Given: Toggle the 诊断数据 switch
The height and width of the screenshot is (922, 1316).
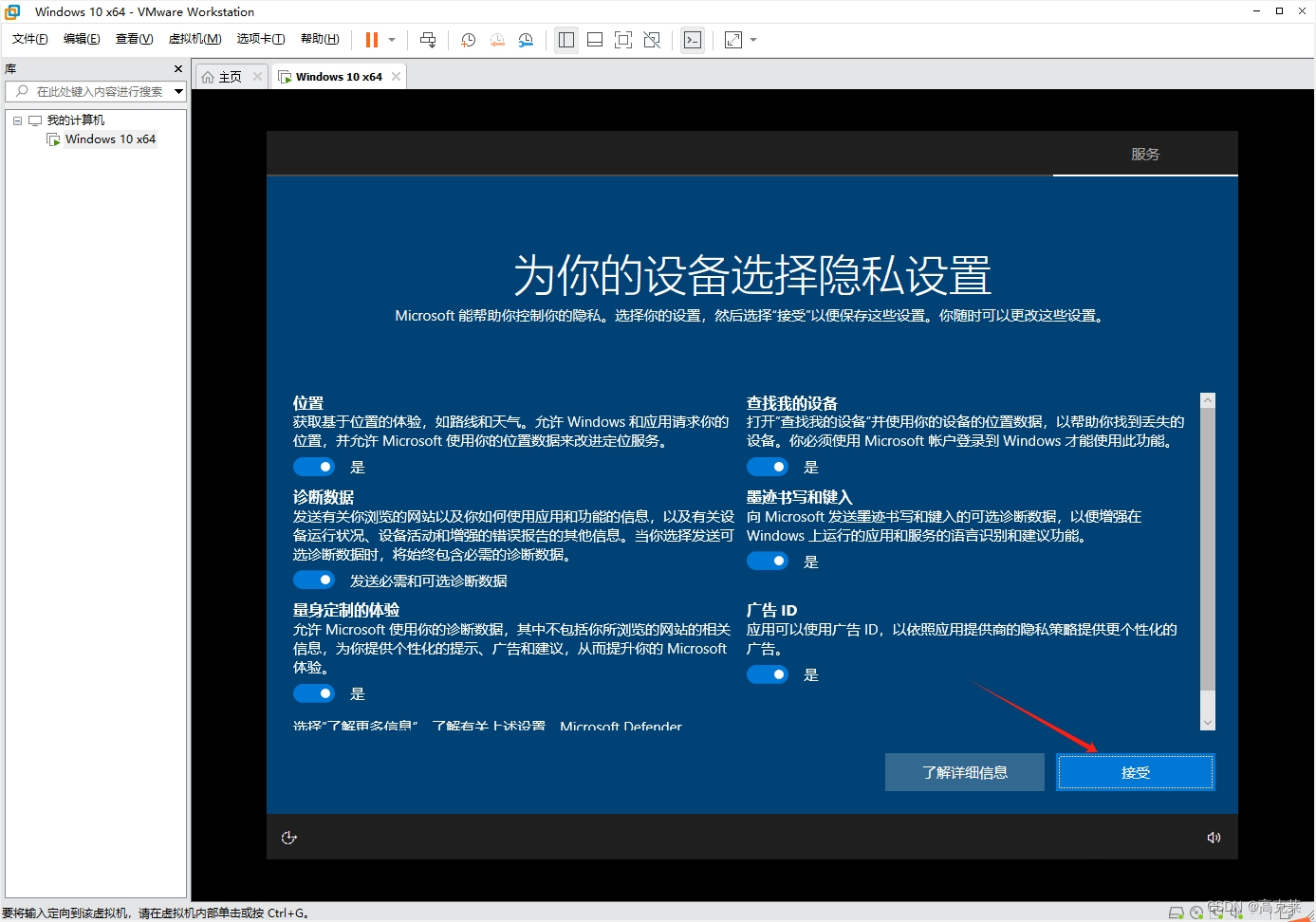Looking at the screenshot, I should 314,580.
